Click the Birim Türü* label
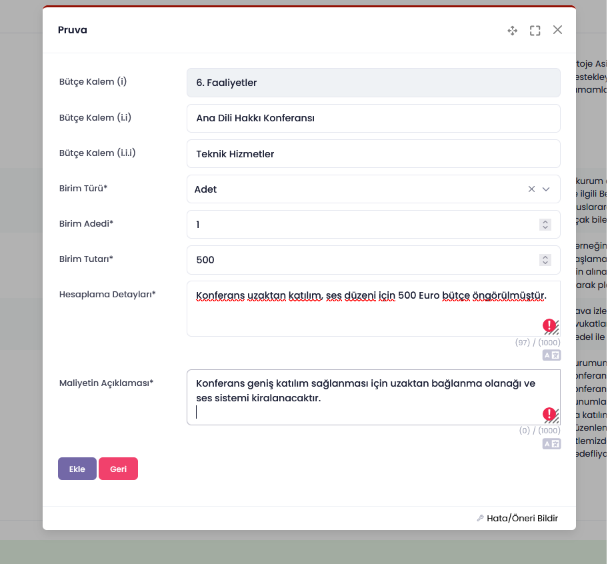Viewport: 607px width, 564px height. [83, 188]
